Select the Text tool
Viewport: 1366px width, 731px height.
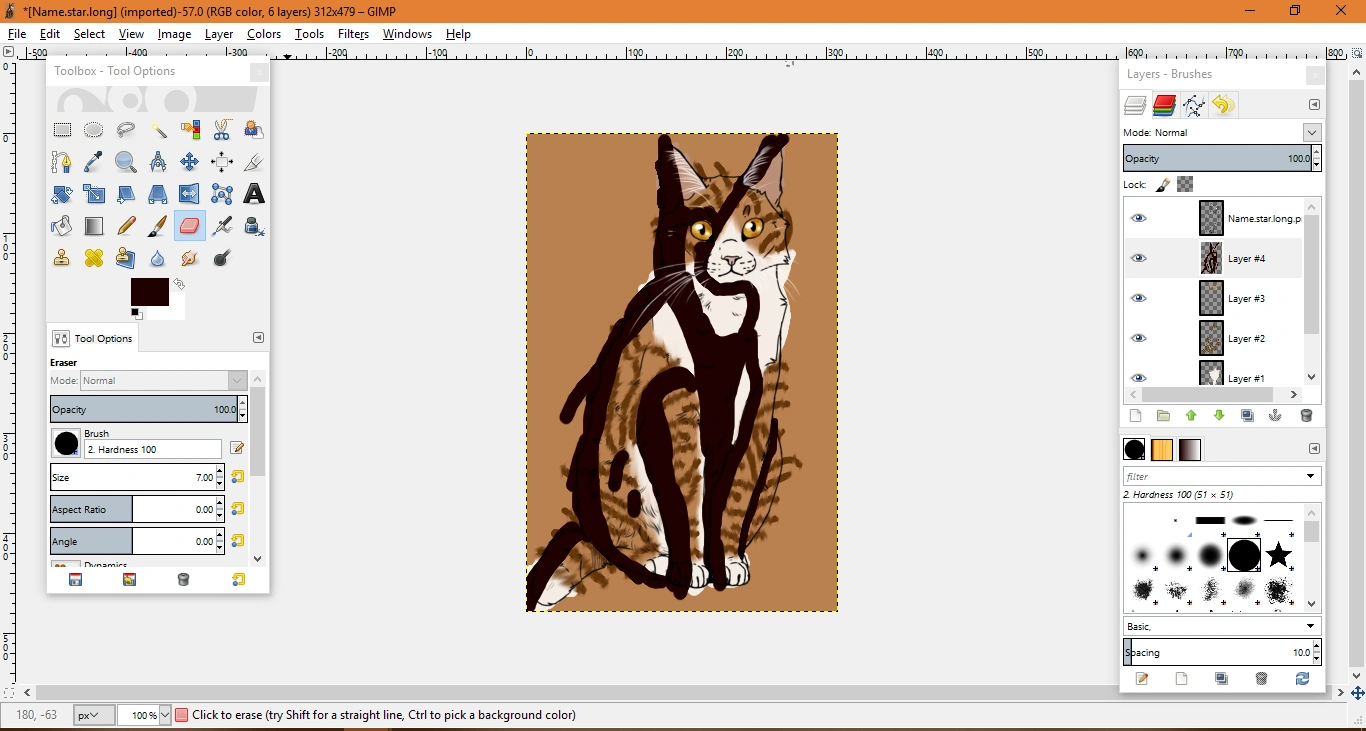point(254,194)
